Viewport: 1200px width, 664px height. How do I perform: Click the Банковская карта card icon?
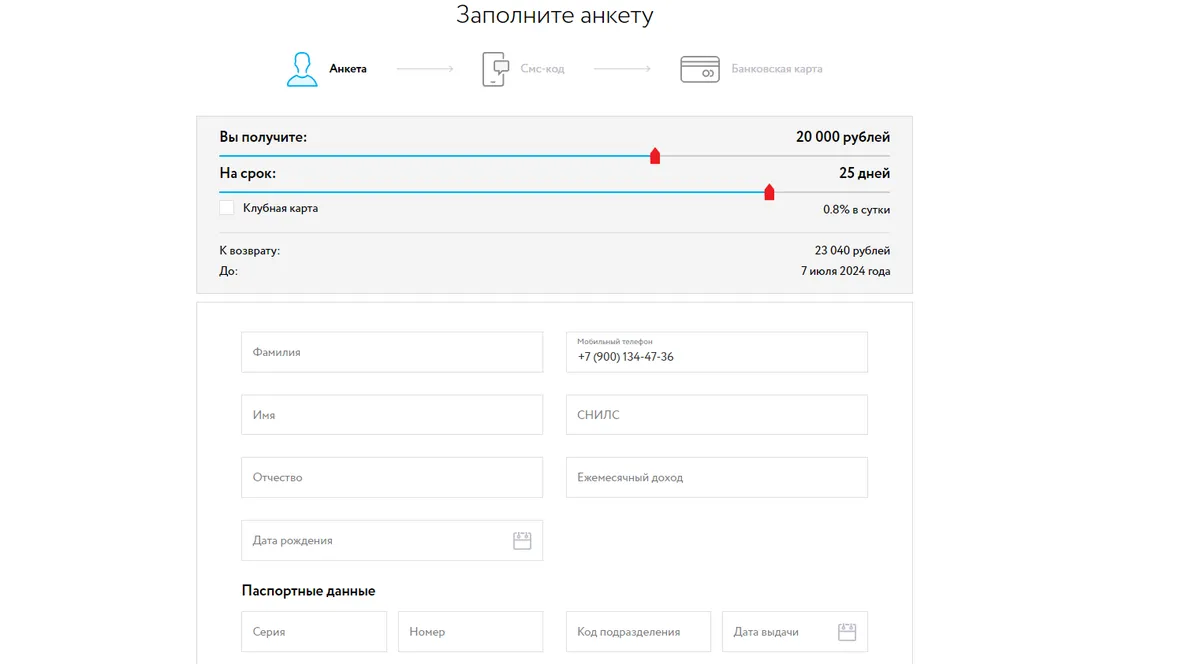tap(700, 69)
